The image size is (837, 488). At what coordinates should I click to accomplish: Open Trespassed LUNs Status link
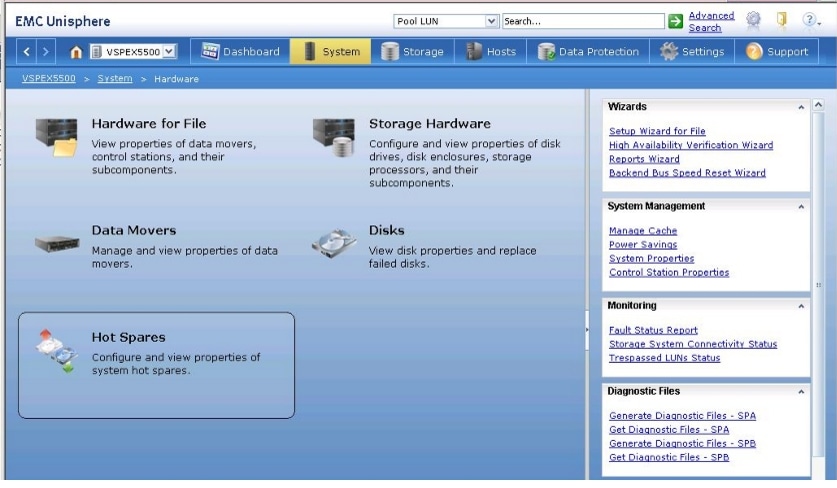[x=664, y=358]
